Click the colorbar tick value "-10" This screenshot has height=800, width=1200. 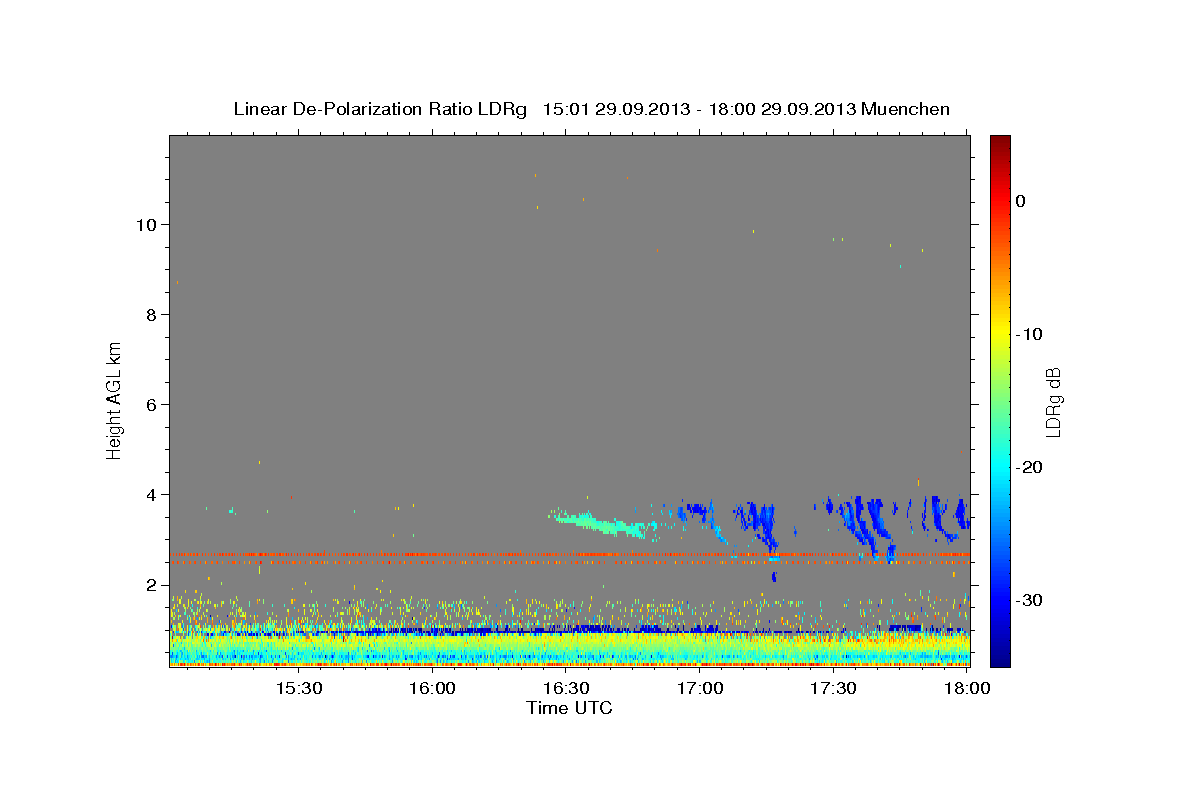(1030, 334)
